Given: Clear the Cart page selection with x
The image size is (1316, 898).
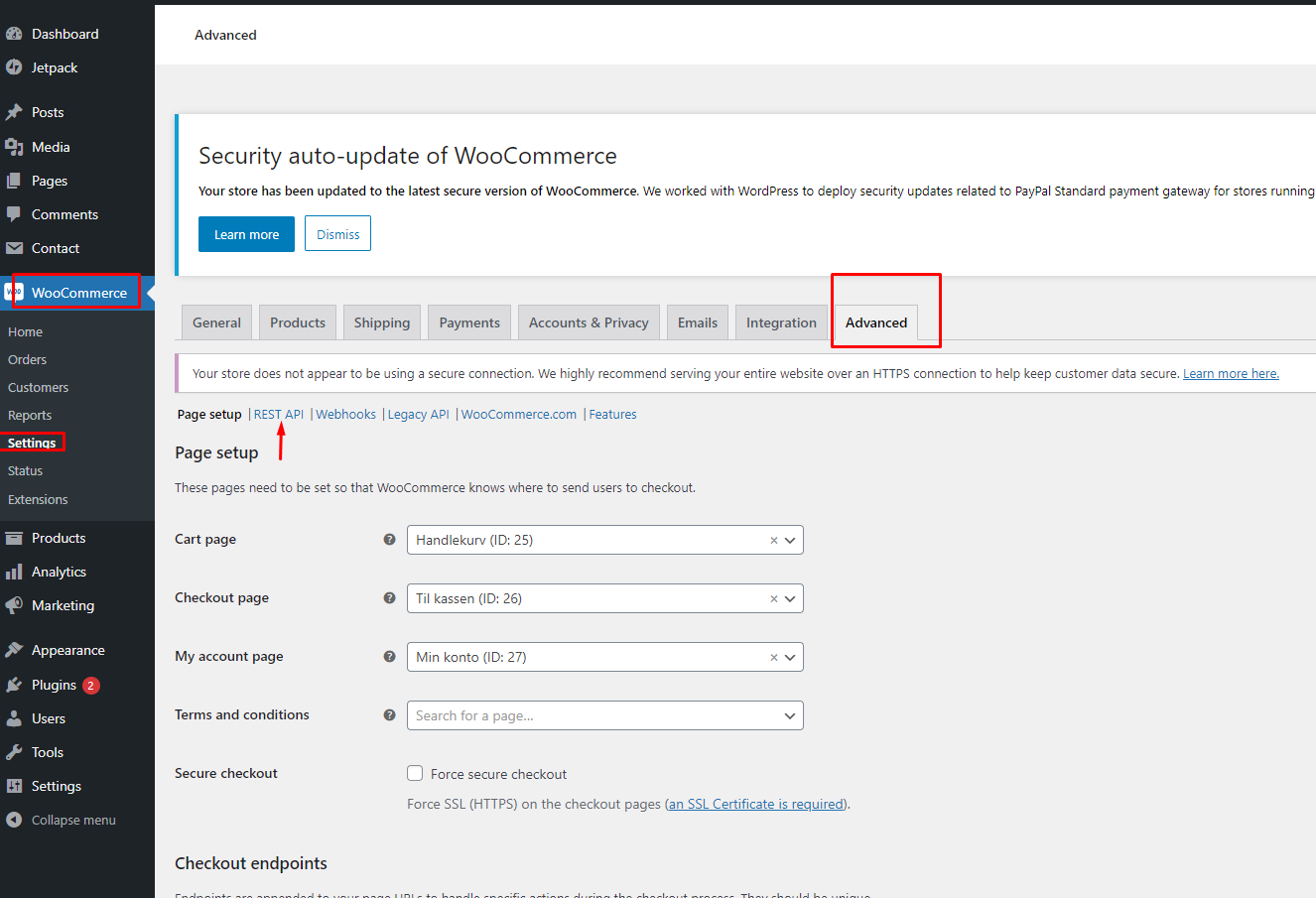Looking at the screenshot, I should 774,541.
